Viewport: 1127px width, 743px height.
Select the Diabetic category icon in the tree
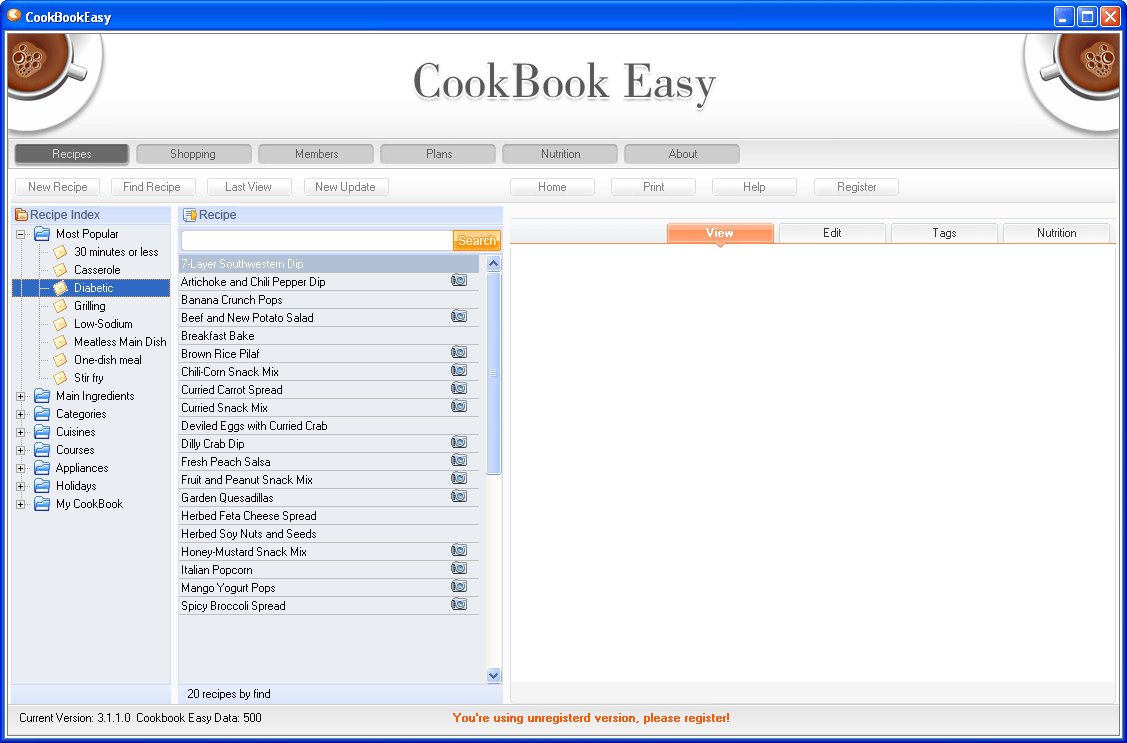(60, 287)
